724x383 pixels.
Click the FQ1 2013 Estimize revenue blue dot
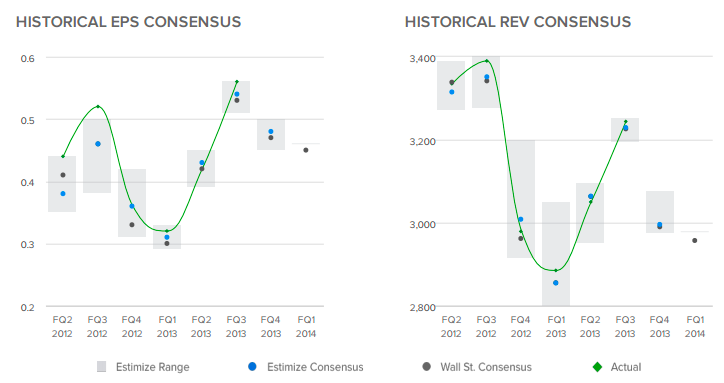[x=555, y=283]
